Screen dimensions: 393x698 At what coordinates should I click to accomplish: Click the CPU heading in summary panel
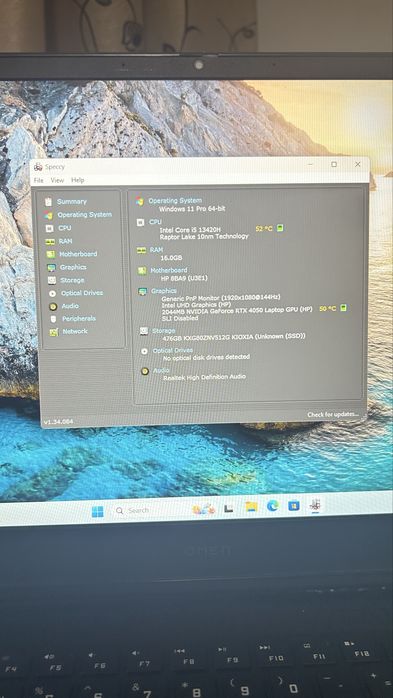pyautogui.click(x=155, y=222)
